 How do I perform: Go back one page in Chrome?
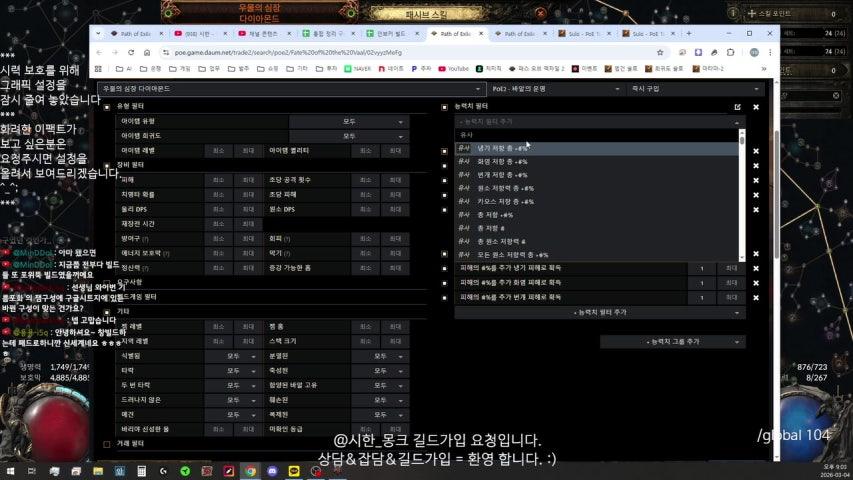pos(99,52)
